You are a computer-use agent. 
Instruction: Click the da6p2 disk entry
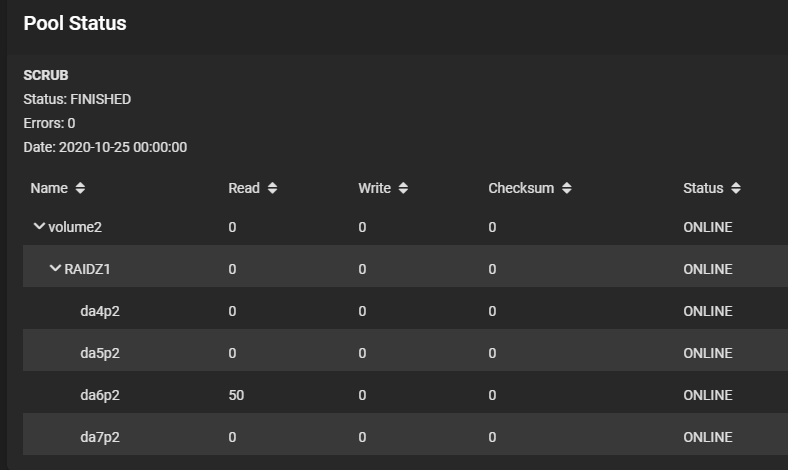tap(100, 395)
